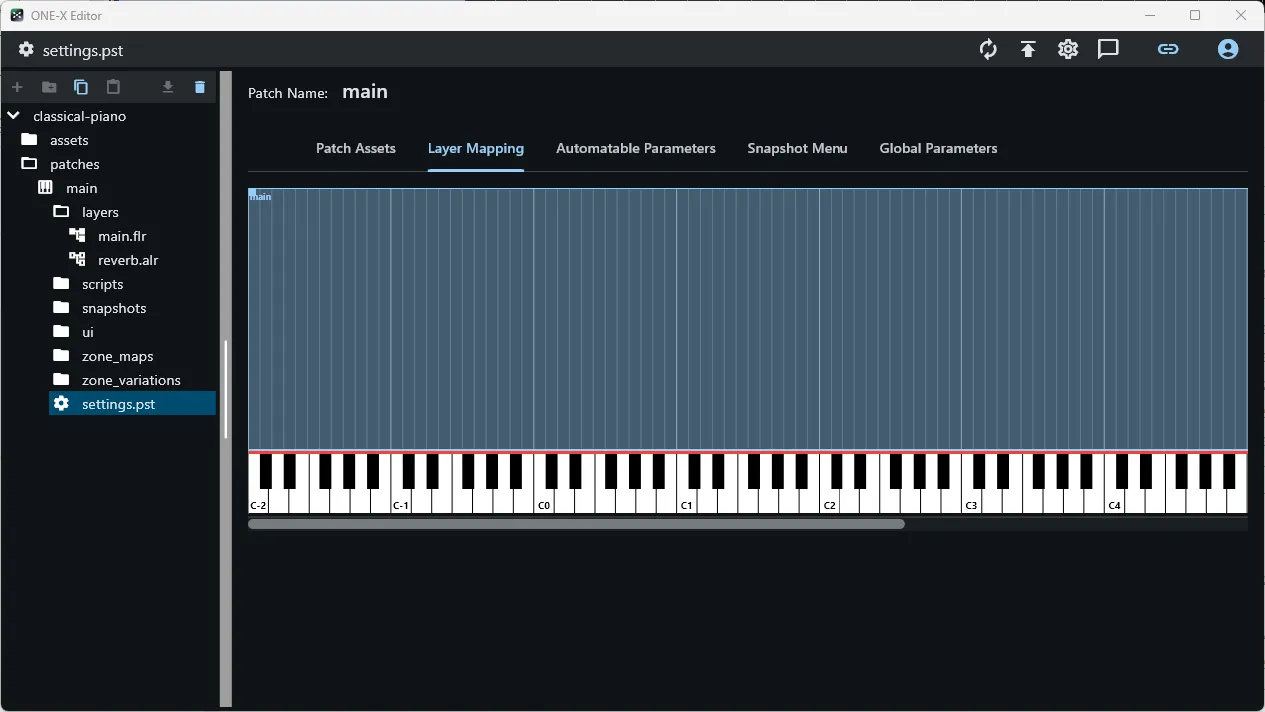The height and width of the screenshot is (712, 1265).
Task: Click the paste clipboard icon in sidebar toolbar
Action: tap(113, 87)
